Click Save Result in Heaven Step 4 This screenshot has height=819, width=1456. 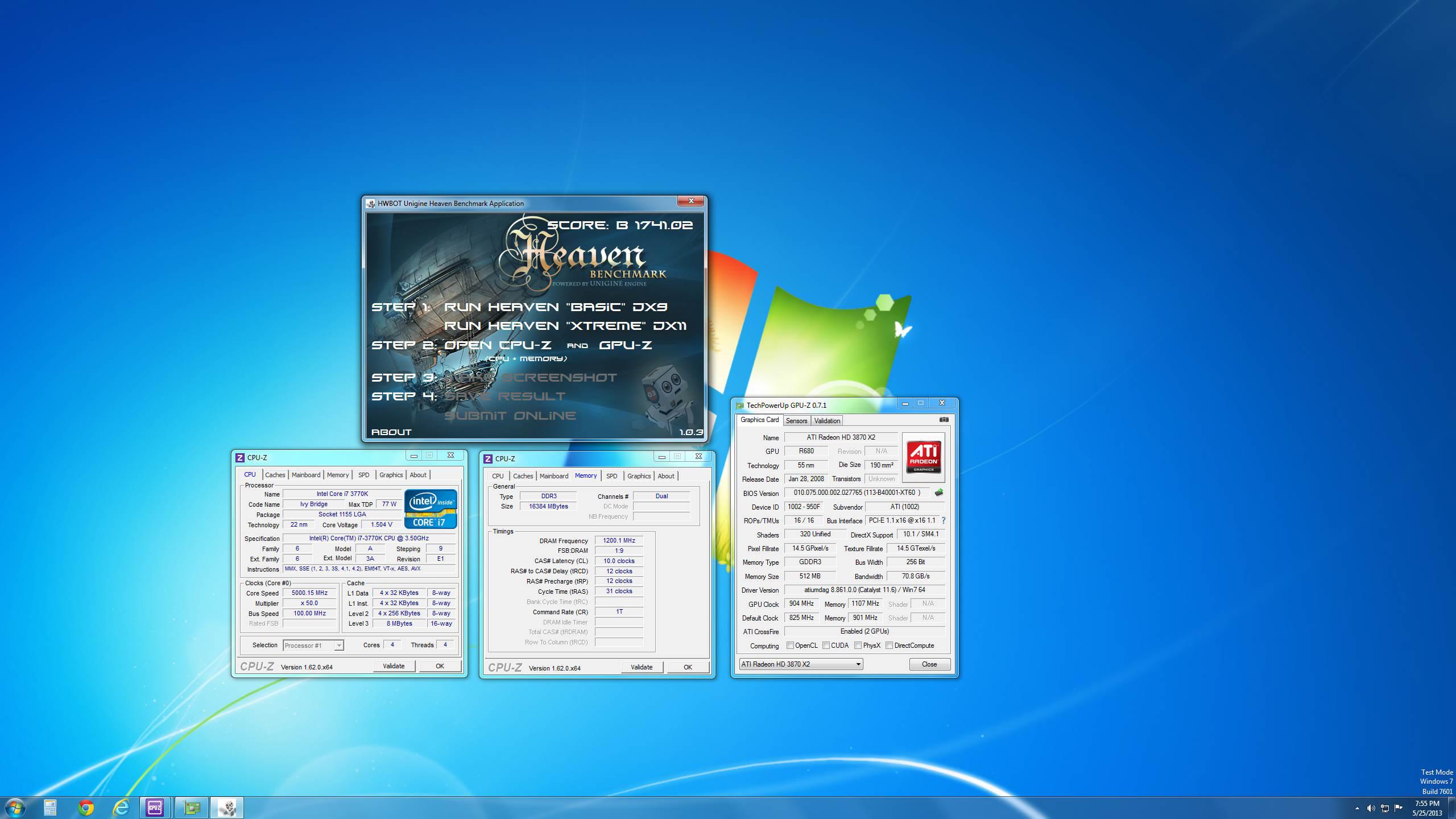pyautogui.click(x=505, y=396)
